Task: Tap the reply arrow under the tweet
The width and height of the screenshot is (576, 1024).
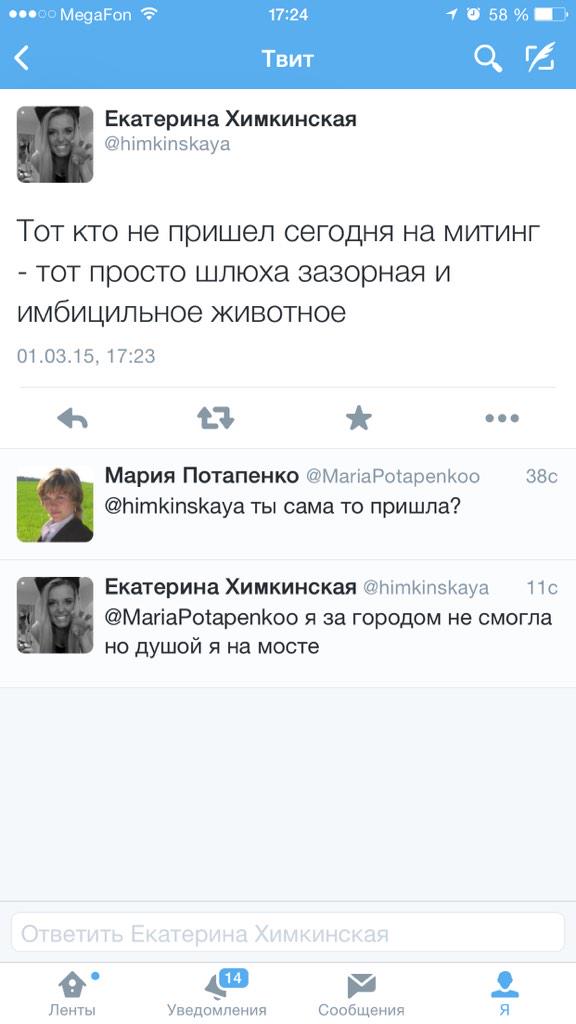Action: click(x=70, y=420)
